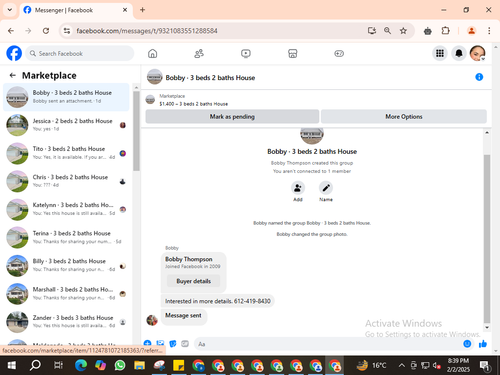Open the browser extensions puzzle icon
The height and width of the screenshot is (375, 500).
point(445,31)
